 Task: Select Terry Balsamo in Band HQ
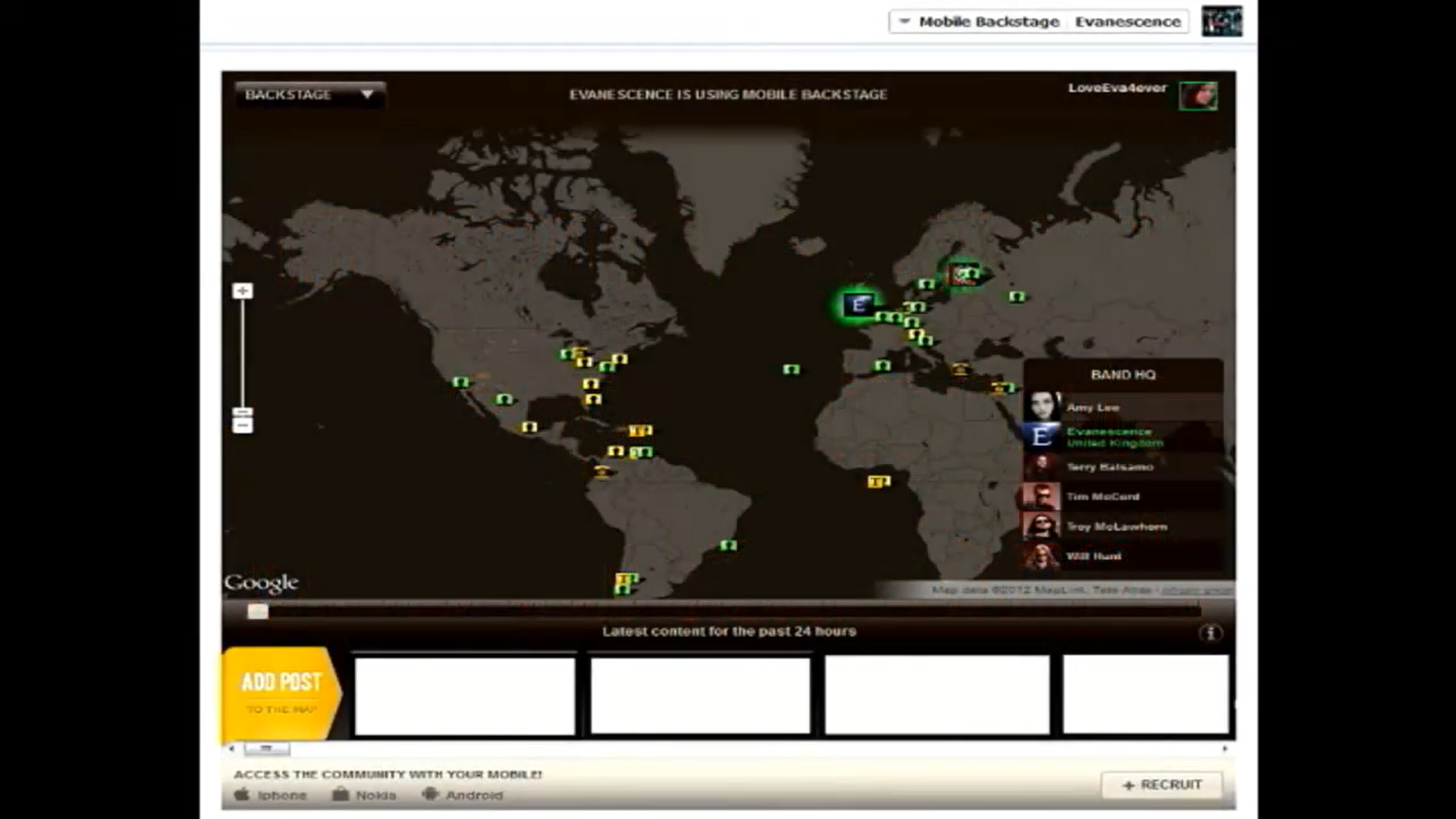[x=1123, y=466]
